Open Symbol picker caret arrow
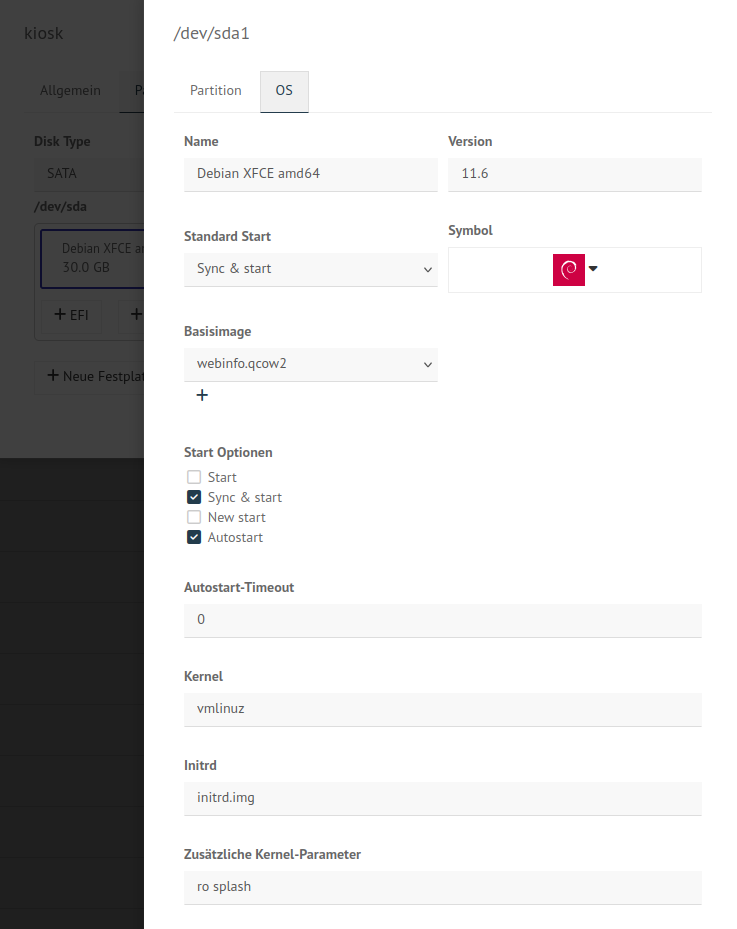 593,268
